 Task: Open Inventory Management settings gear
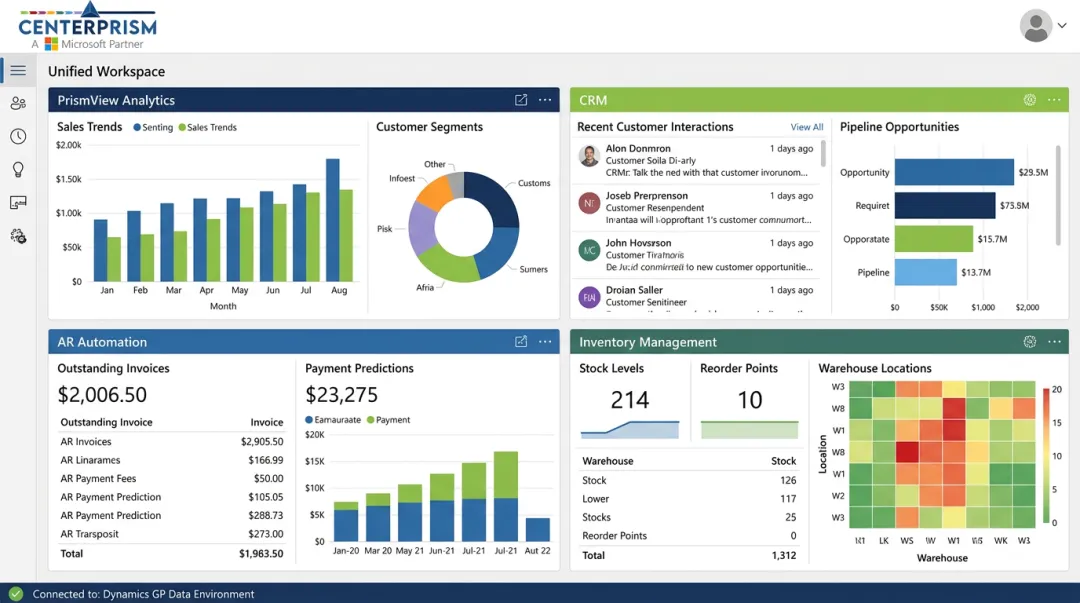tap(1029, 341)
